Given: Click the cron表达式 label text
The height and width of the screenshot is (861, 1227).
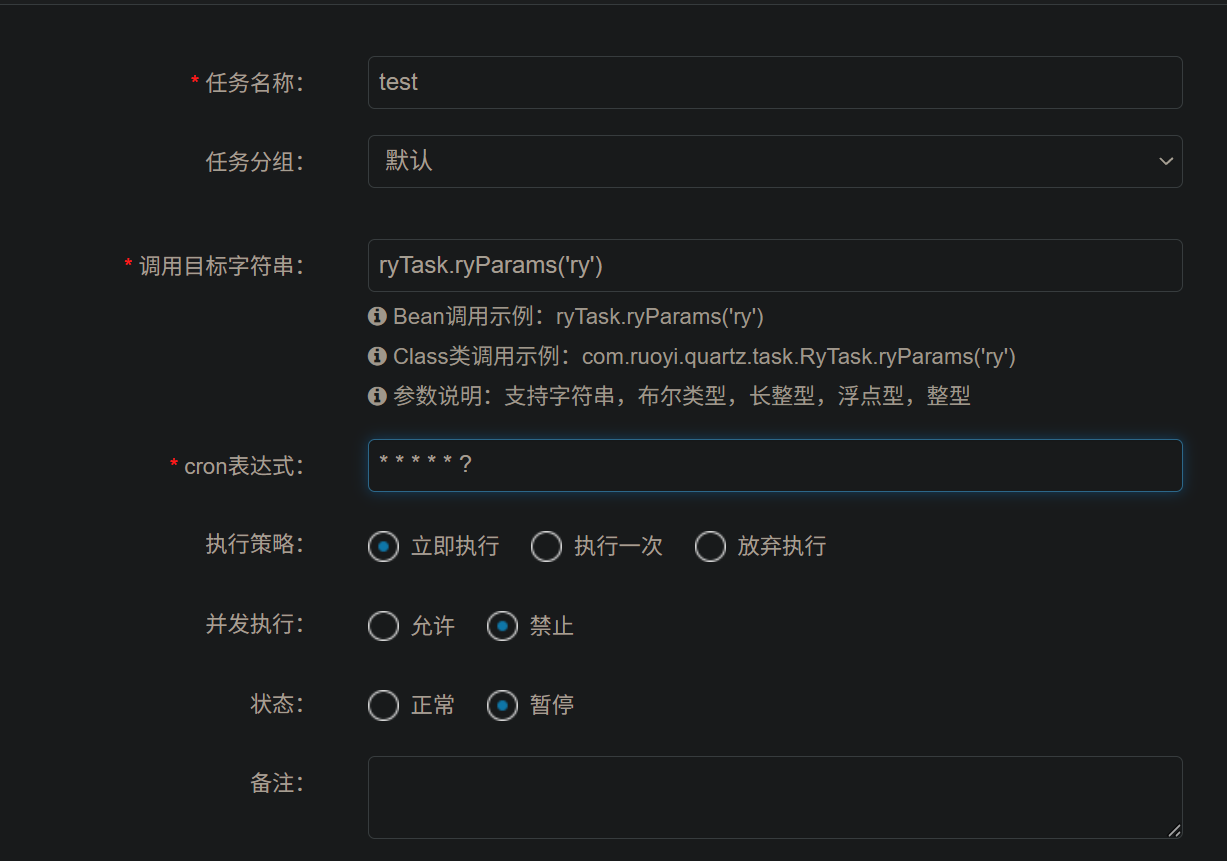Looking at the screenshot, I should pos(244,466).
